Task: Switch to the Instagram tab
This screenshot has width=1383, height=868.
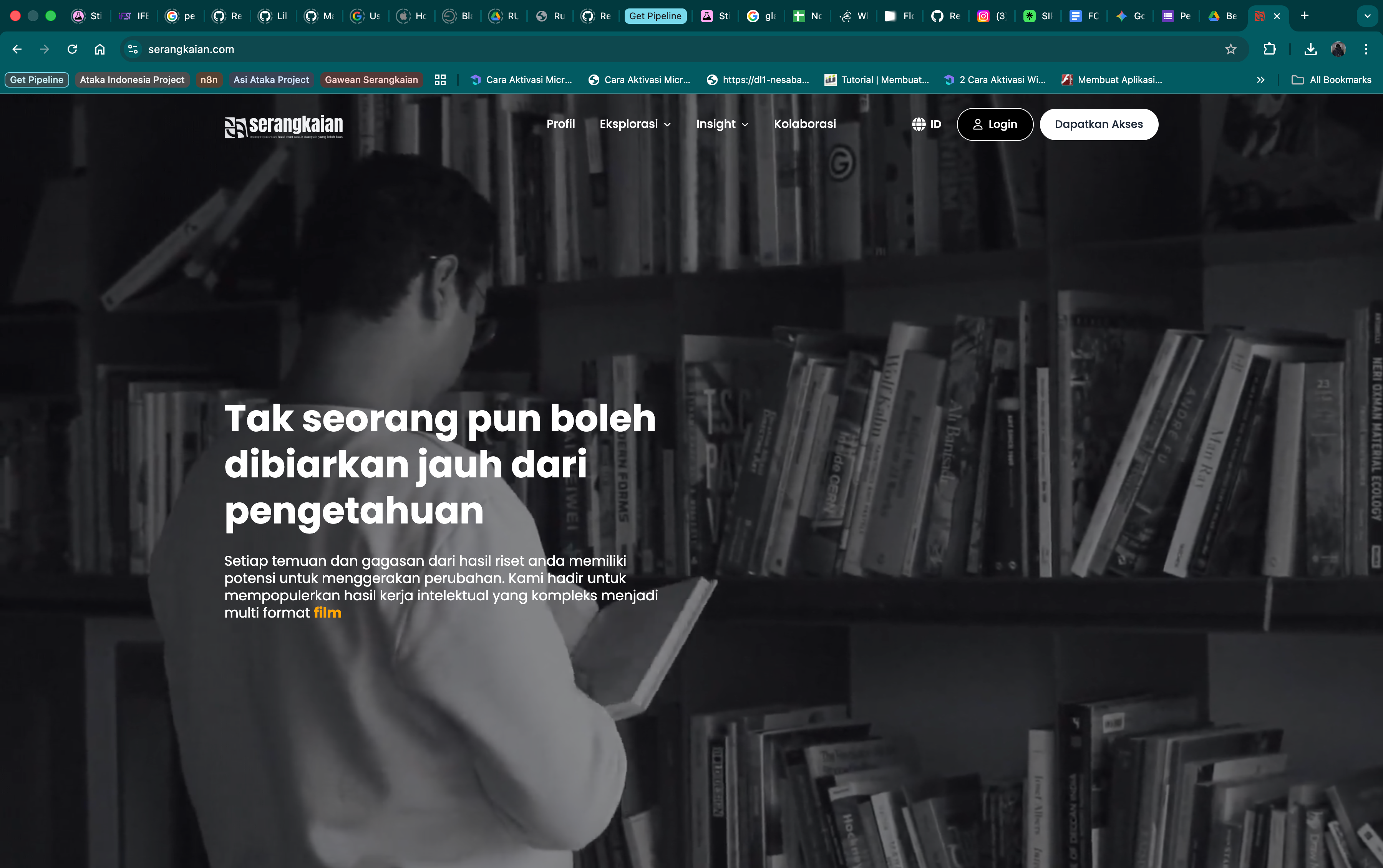Action: pyautogui.click(x=992, y=16)
